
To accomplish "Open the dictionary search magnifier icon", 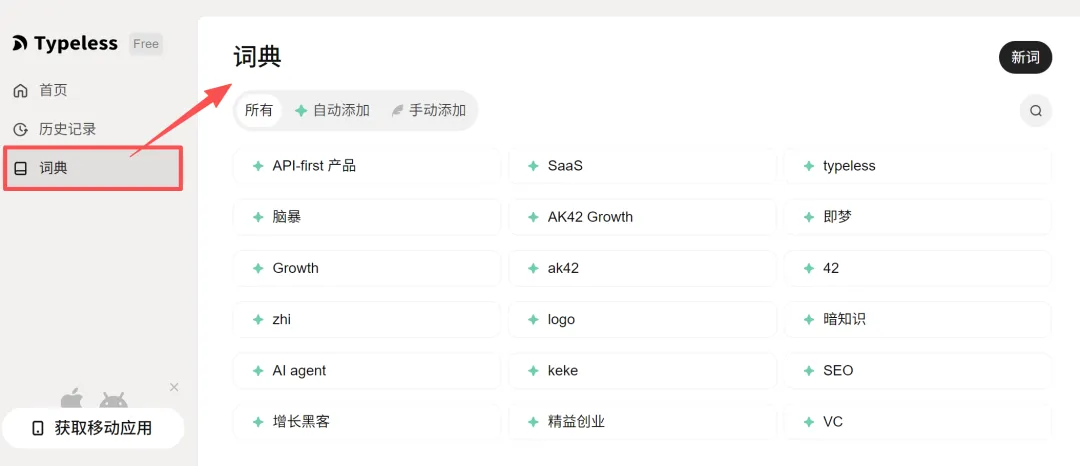I will pos(1036,111).
